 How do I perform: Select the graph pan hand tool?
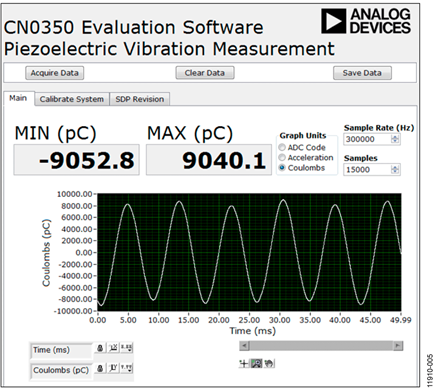[269, 363]
